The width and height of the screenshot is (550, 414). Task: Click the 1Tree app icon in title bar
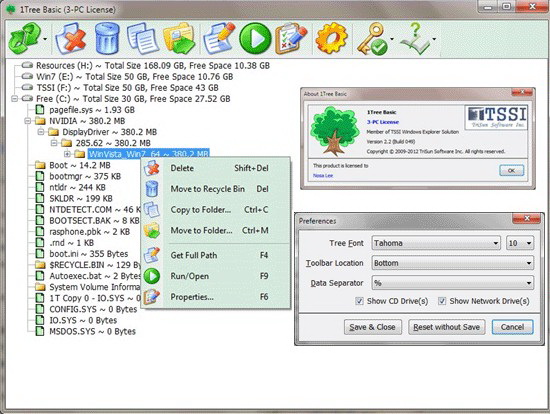(11, 9)
